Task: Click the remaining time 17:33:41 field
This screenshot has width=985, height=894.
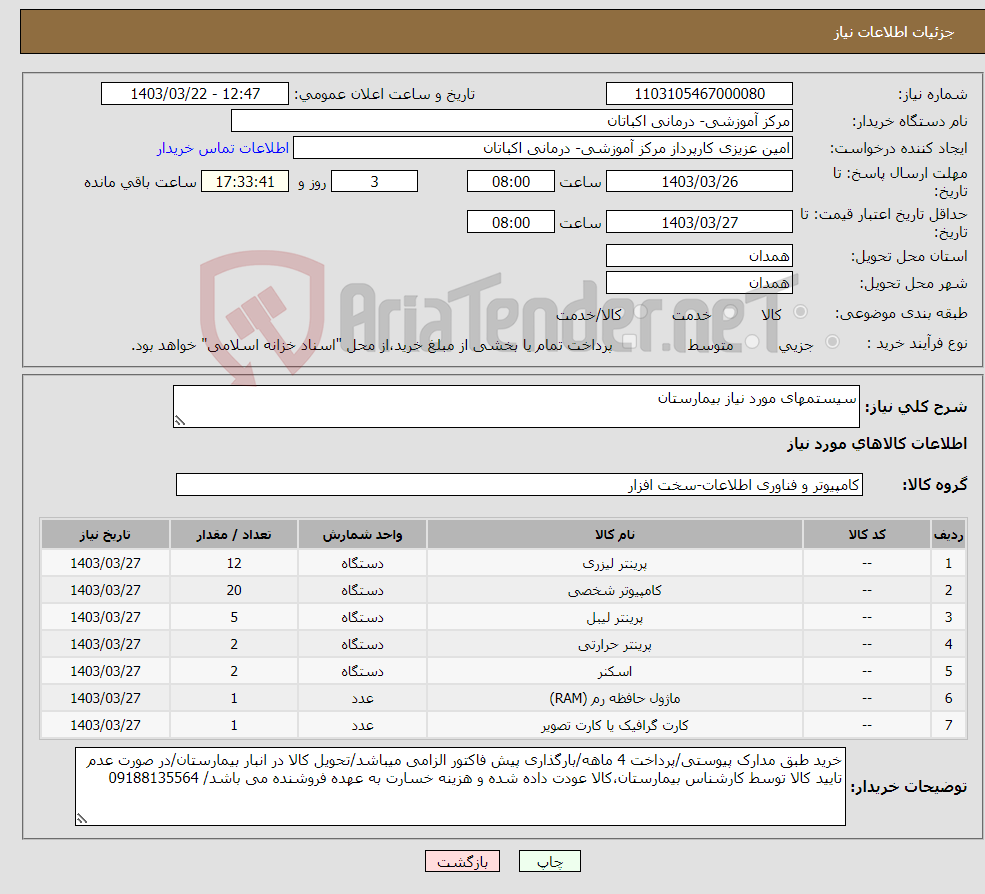Action: [x=245, y=182]
